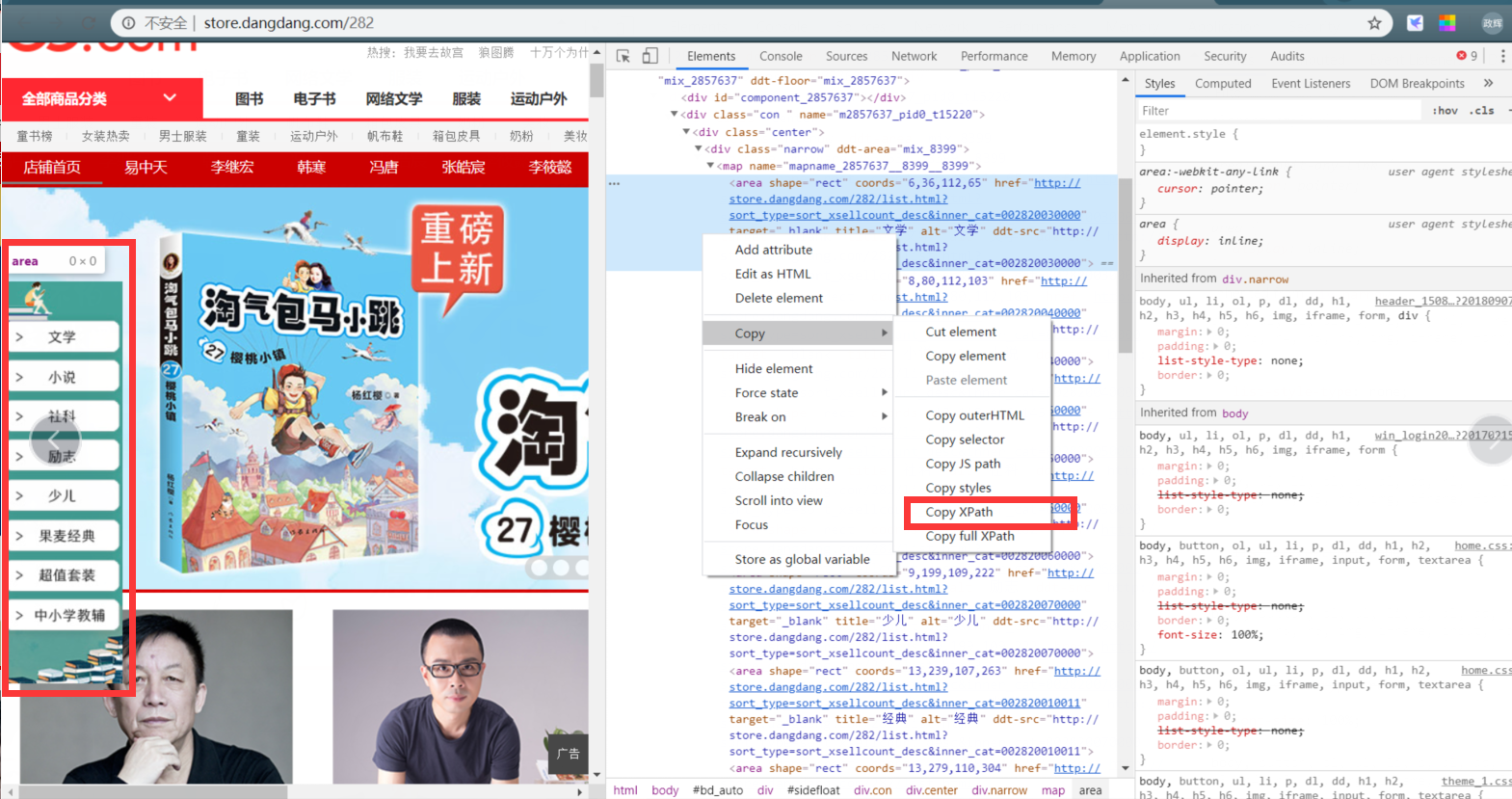Screen dimensions: 1512x799
Task: Select Store as global variable
Action: [802, 559]
